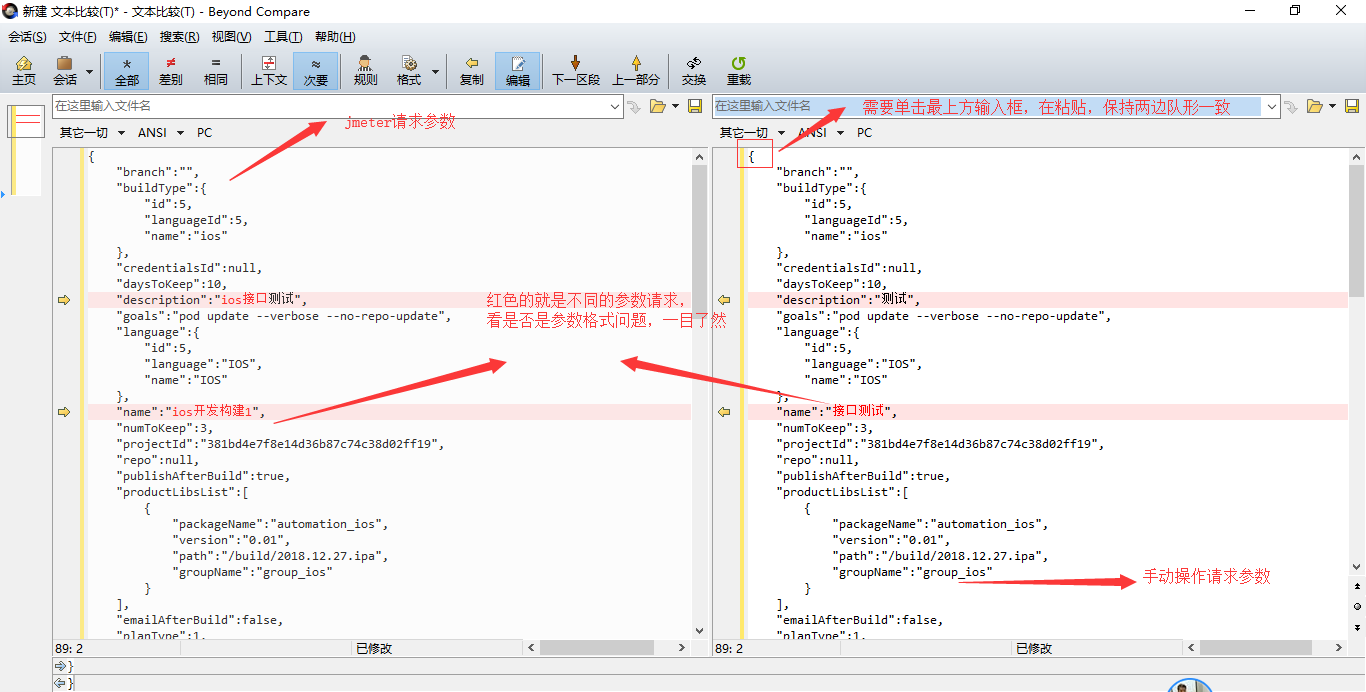Viewport: 1366px width, 692px height.
Task: Open the 会话 sessions button
Action: coord(65,71)
